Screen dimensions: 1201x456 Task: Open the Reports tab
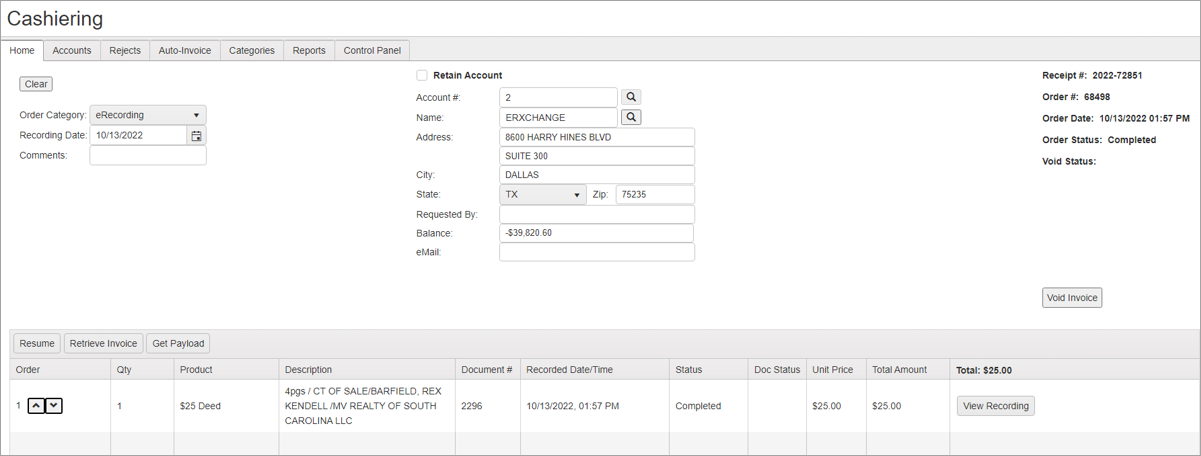tap(309, 50)
